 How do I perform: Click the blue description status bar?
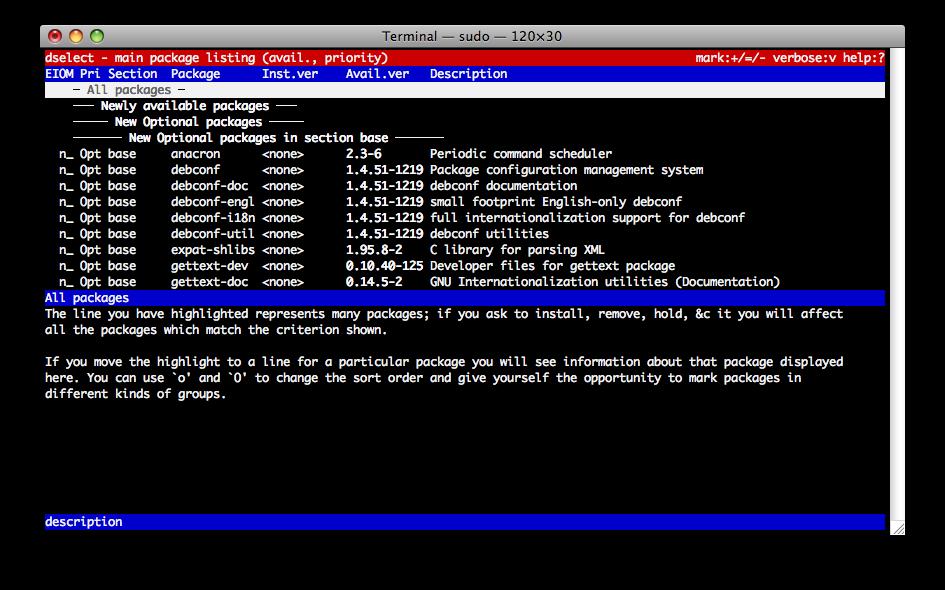coord(464,522)
